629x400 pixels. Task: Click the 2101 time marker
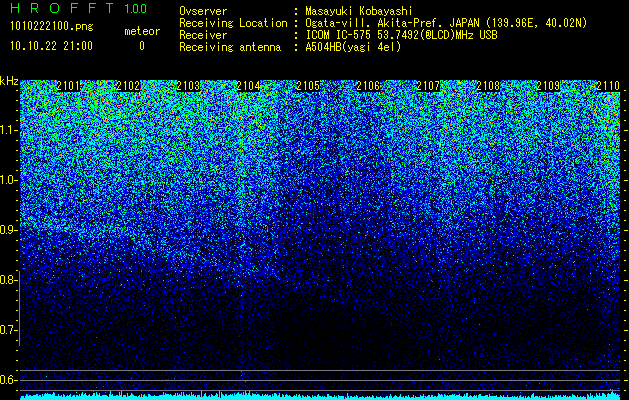point(68,86)
